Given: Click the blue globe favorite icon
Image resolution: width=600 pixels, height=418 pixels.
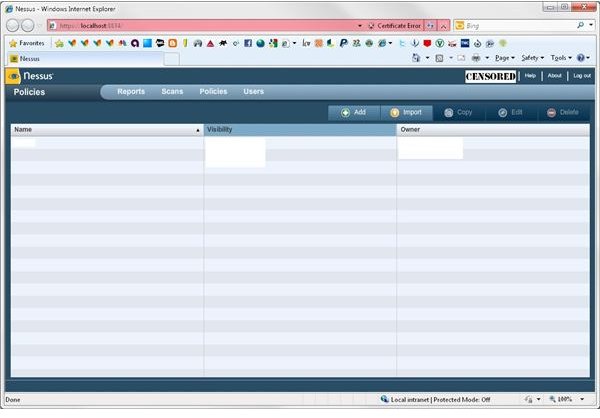Looking at the screenshot, I should (x=261, y=43).
